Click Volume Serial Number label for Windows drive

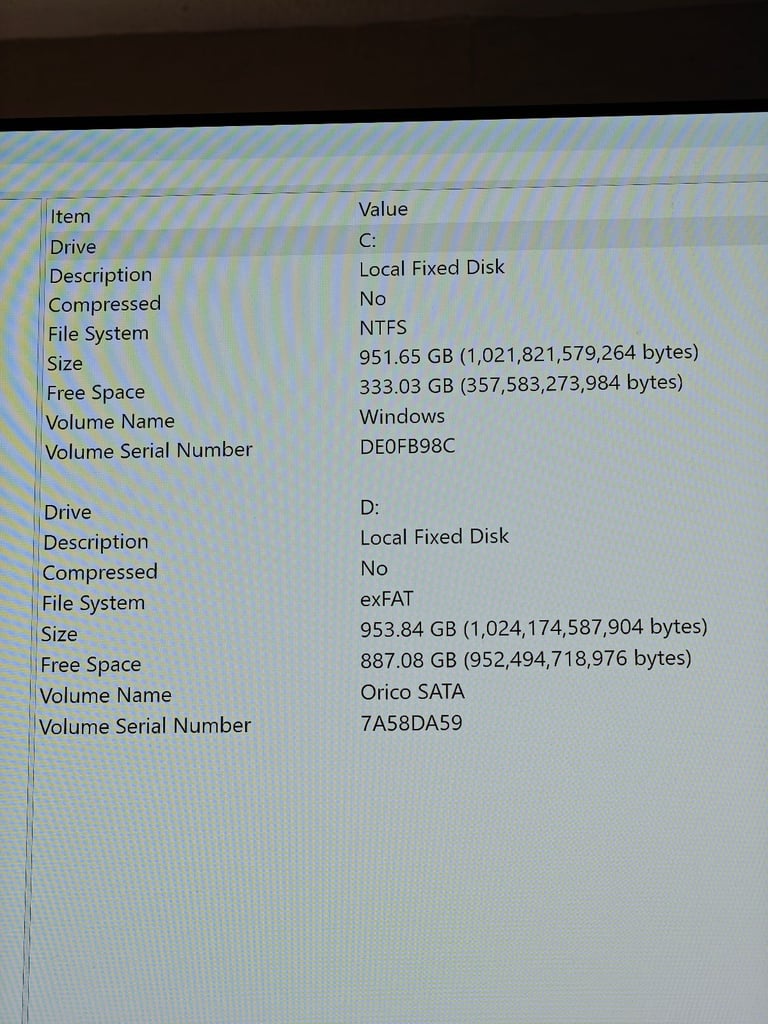[149, 451]
